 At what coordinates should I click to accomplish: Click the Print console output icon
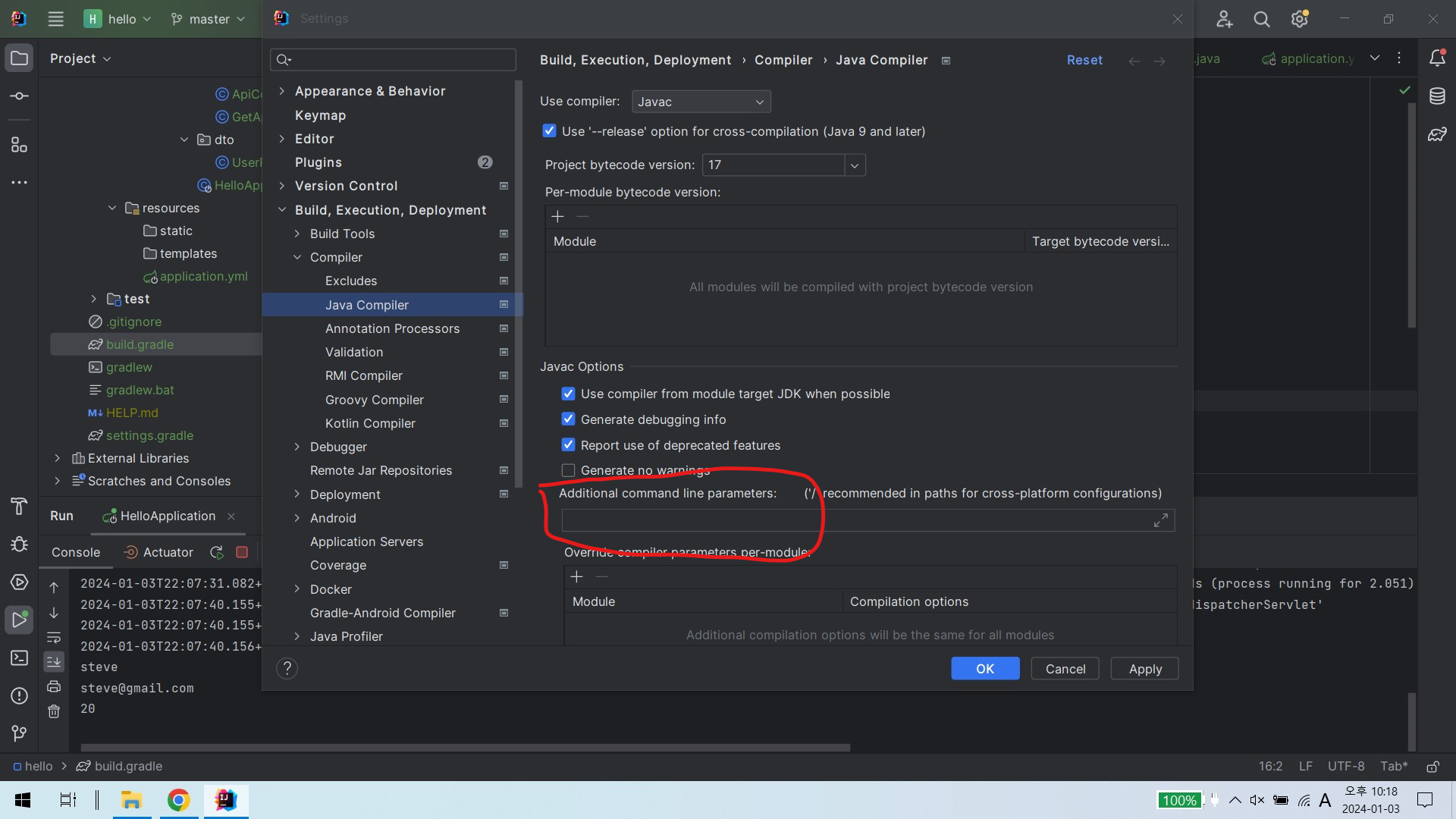coord(54,686)
